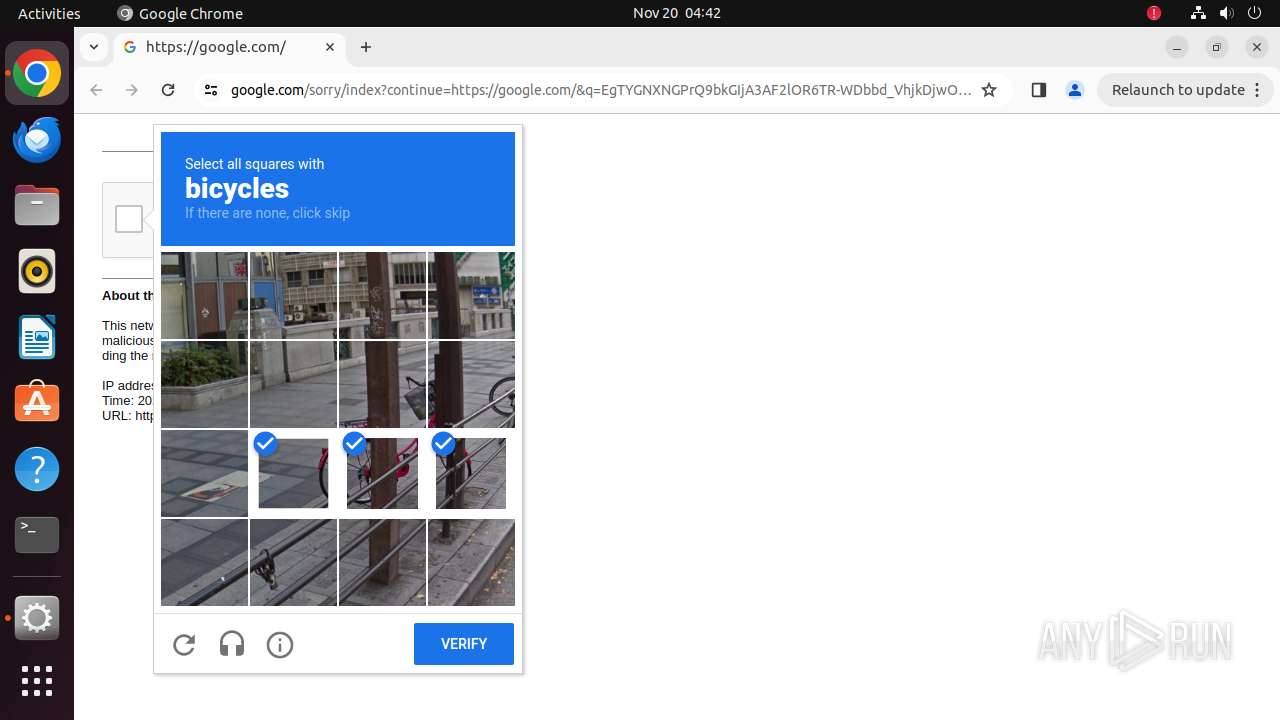Close the Chrome window
This screenshot has height=720, width=1280.
pyautogui.click(x=1257, y=47)
